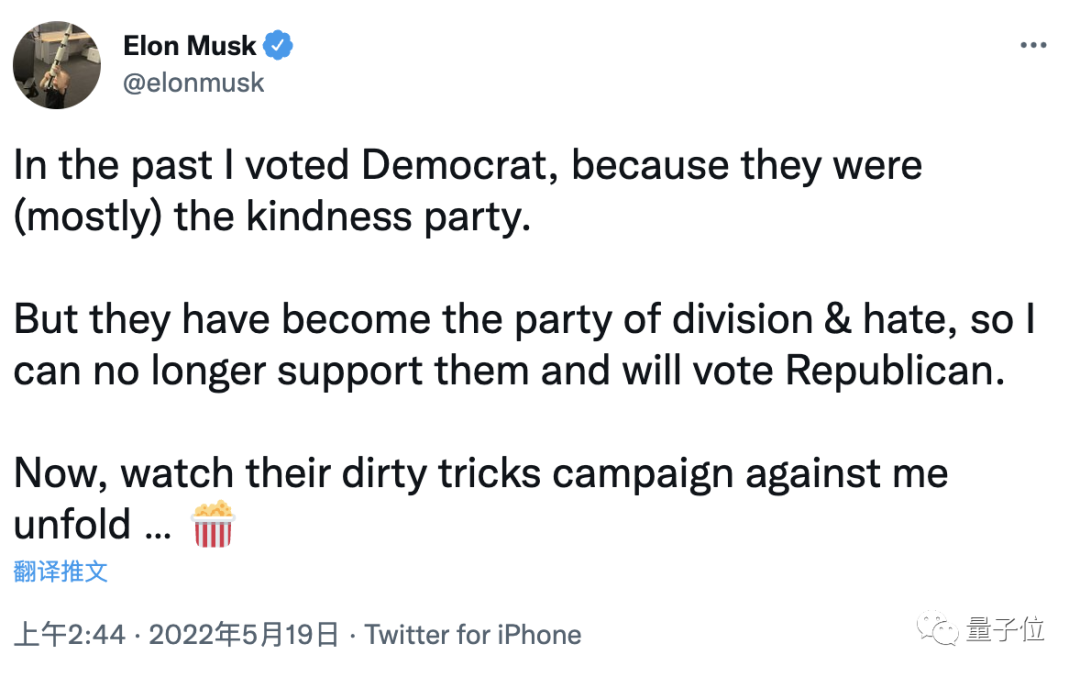The height and width of the screenshot is (677, 1080).
Task: Open the Twitter for iPhone source link
Action: (x=472, y=634)
